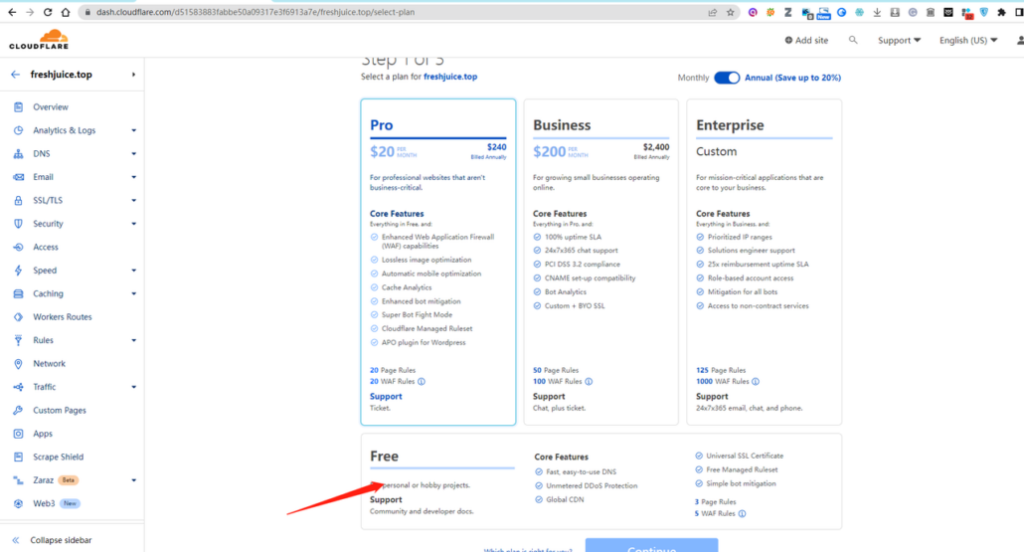This screenshot has height=552, width=1024.
Task: Expand the Speed submenu arrow
Action: coord(134,270)
